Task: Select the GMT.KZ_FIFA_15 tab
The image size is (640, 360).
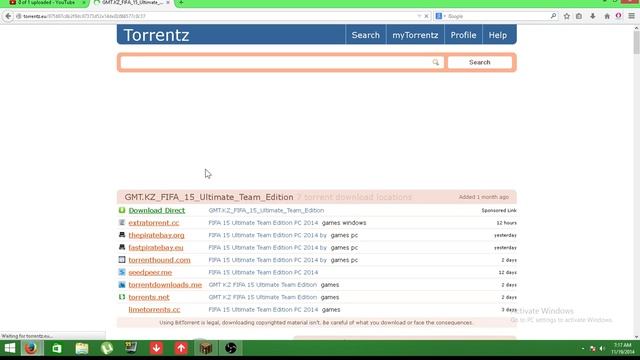Action: (131, 2)
